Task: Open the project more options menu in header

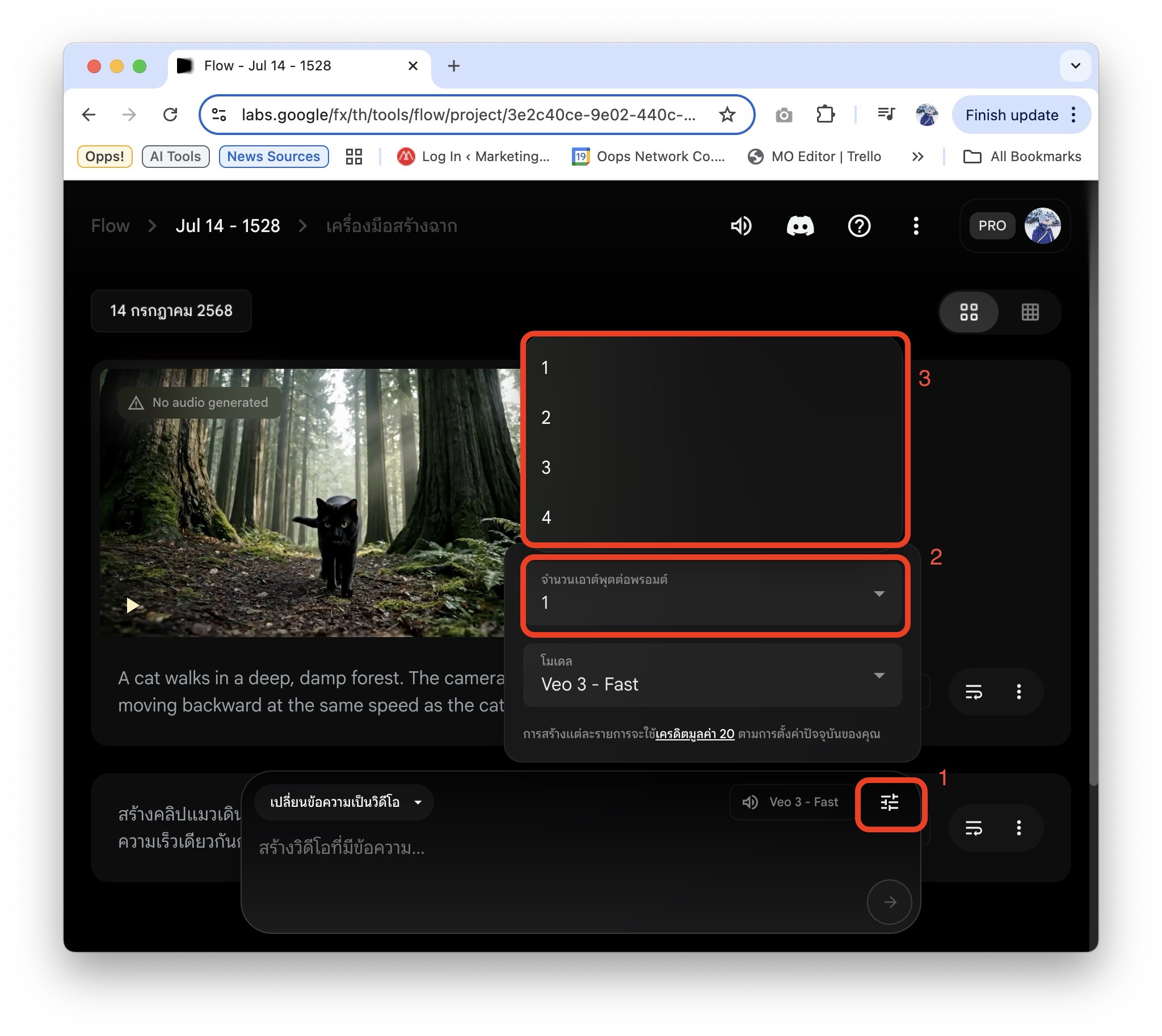Action: click(916, 226)
